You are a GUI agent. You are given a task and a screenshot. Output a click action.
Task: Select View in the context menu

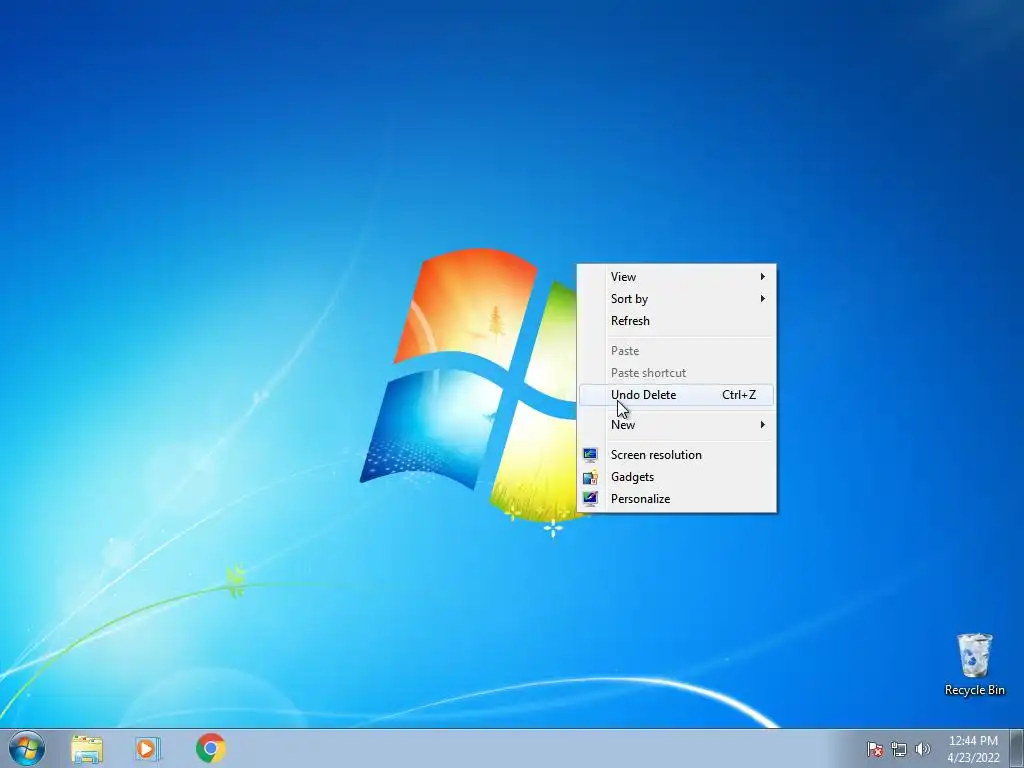click(677, 277)
